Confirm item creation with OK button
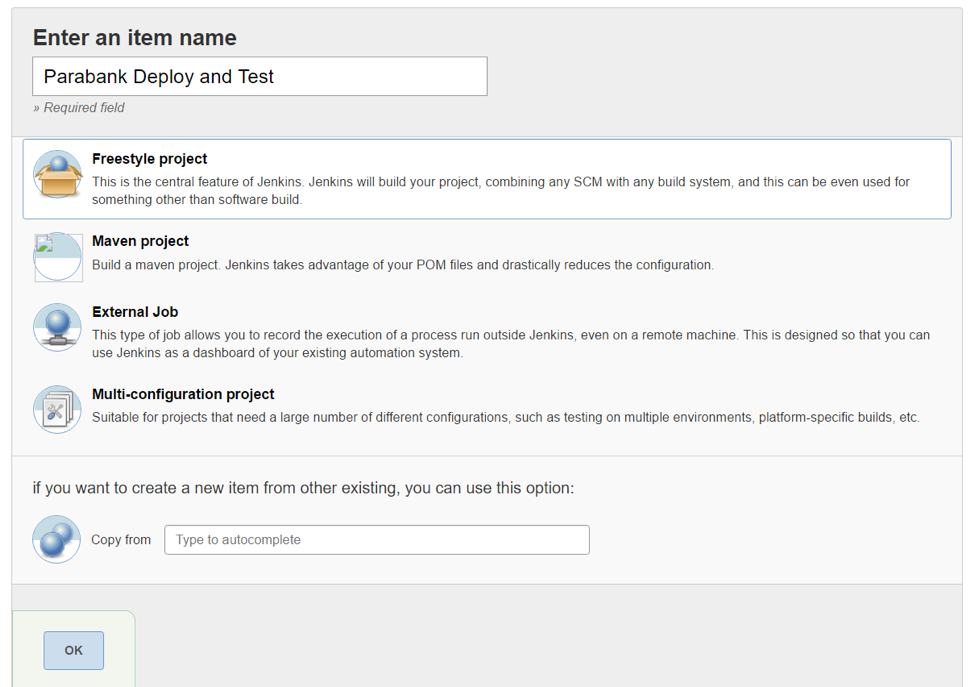The image size is (975, 687). [73, 650]
